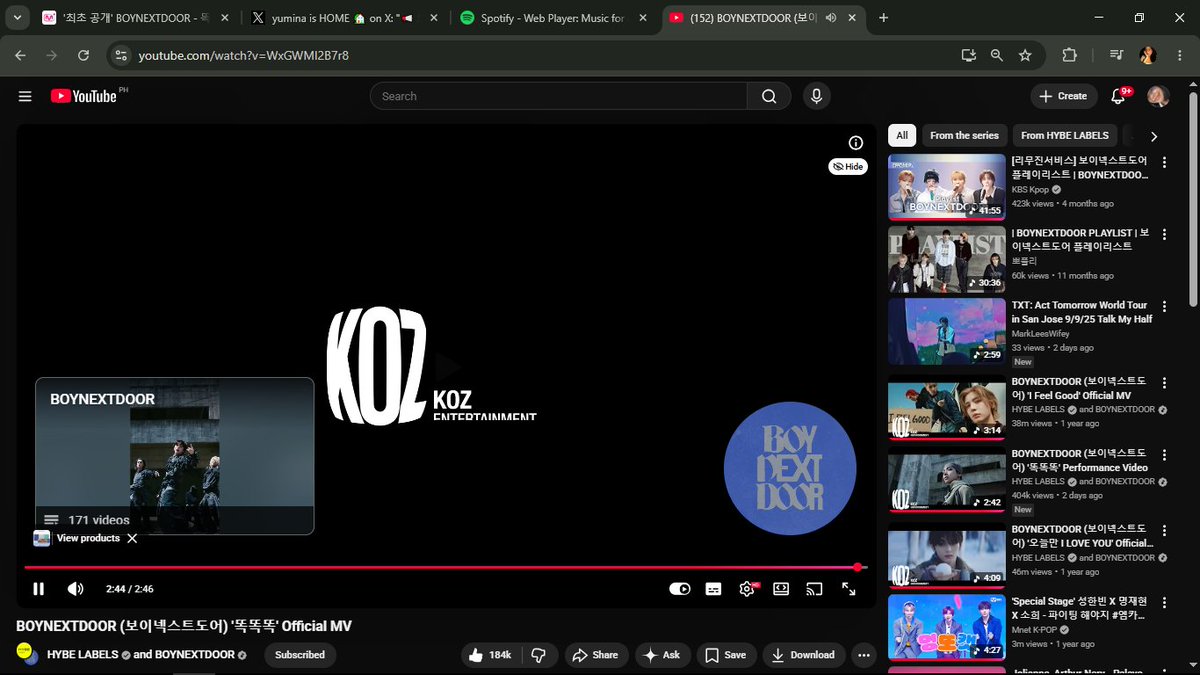This screenshot has width=1200, height=675.
Task: Open options for TXT San Jose video
Action: (1164, 306)
